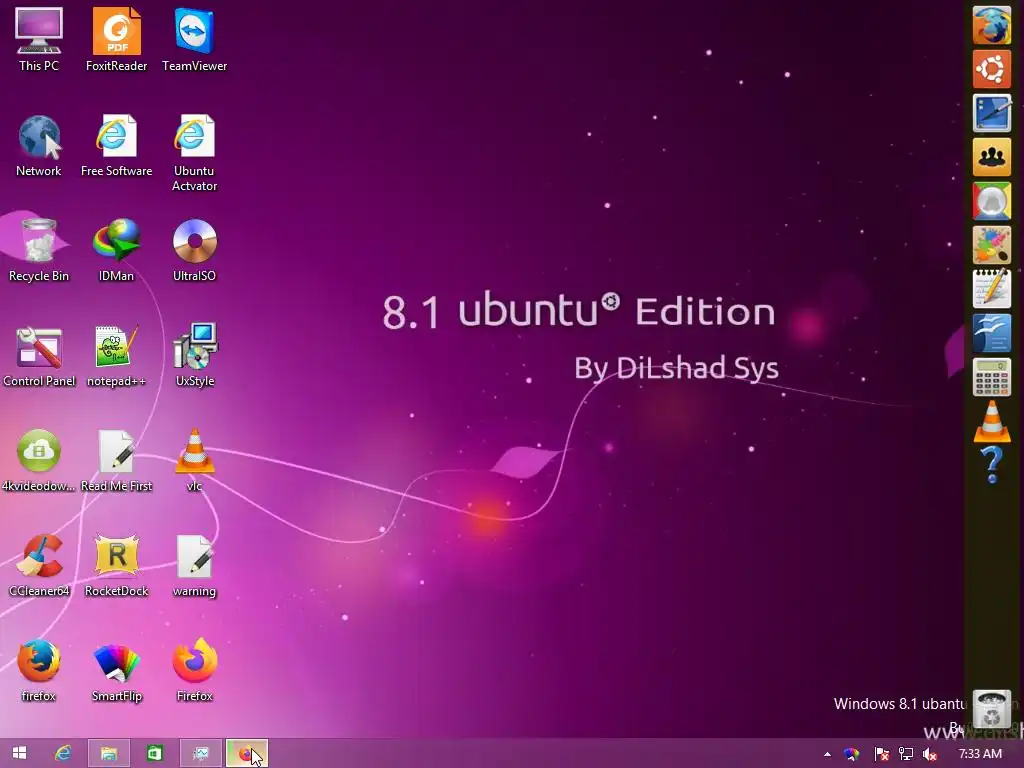The image size is (1024, 768).
Task: Launch the OpenOffice seagull dock icon
Action: (x=991, y=332)
